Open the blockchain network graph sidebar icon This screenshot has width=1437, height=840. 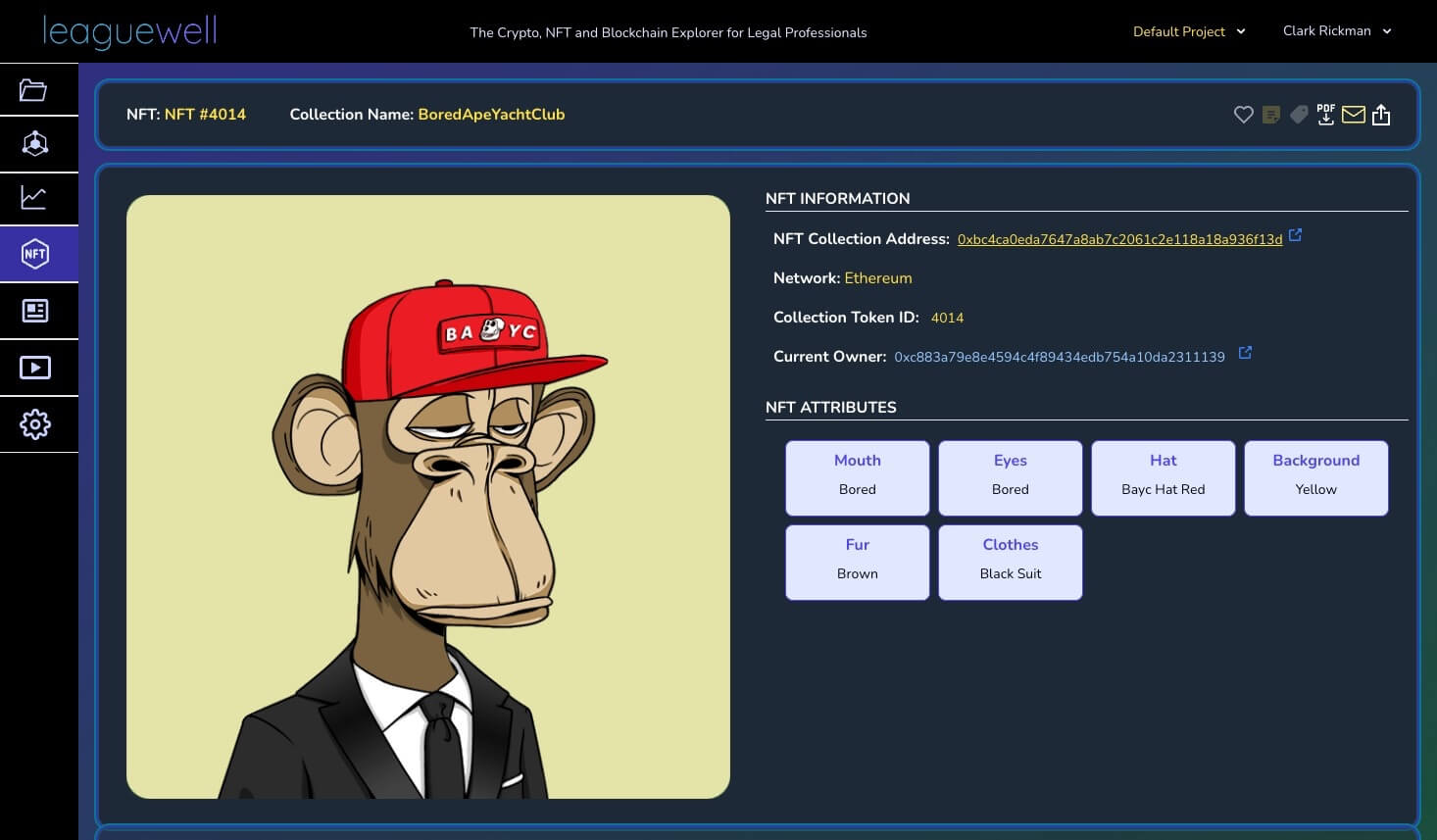coord(35,144)
